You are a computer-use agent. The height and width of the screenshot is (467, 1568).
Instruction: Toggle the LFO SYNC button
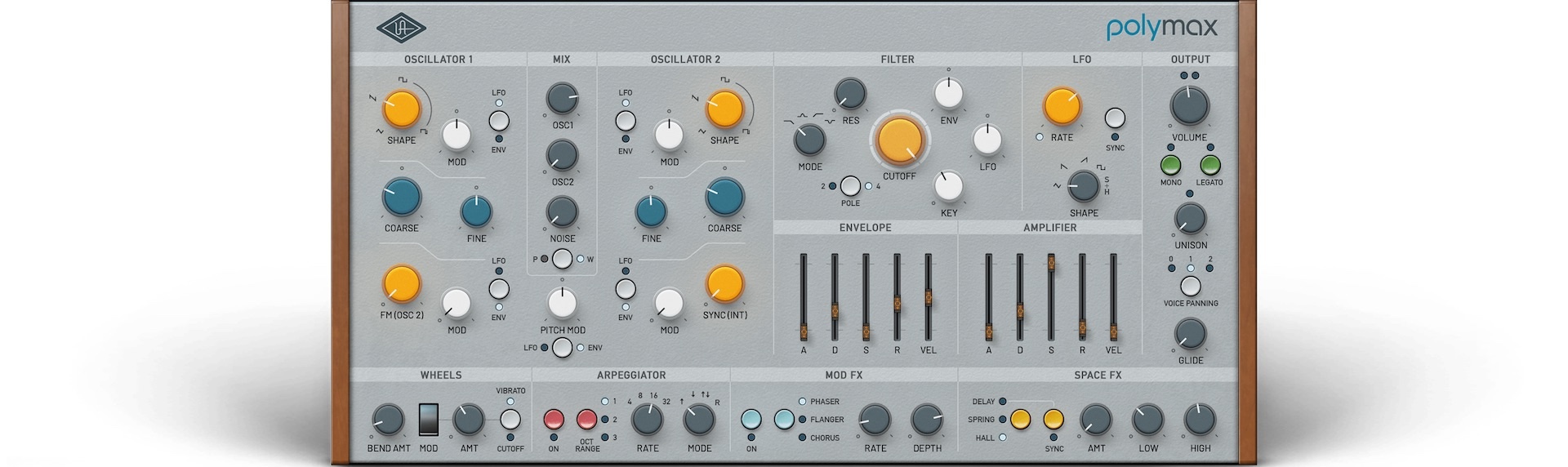click(x=1115, y=118)
